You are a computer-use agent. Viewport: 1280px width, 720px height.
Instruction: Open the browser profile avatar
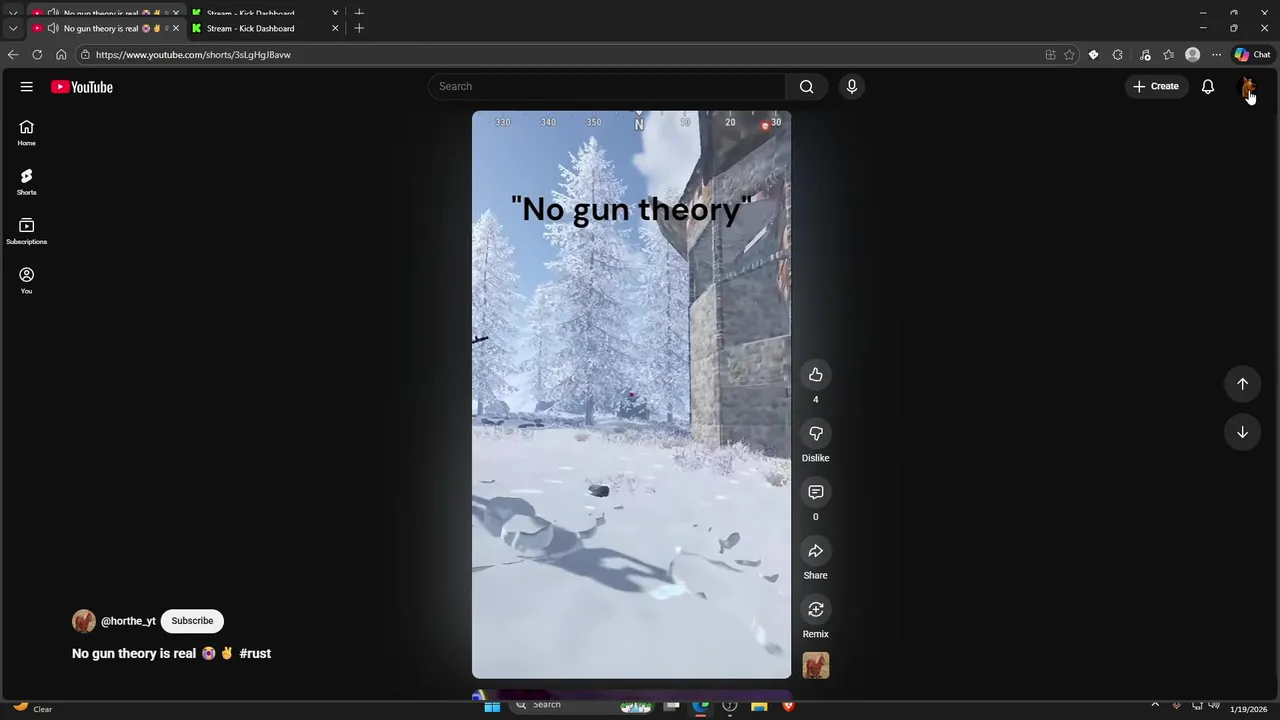click(1192, 55)
